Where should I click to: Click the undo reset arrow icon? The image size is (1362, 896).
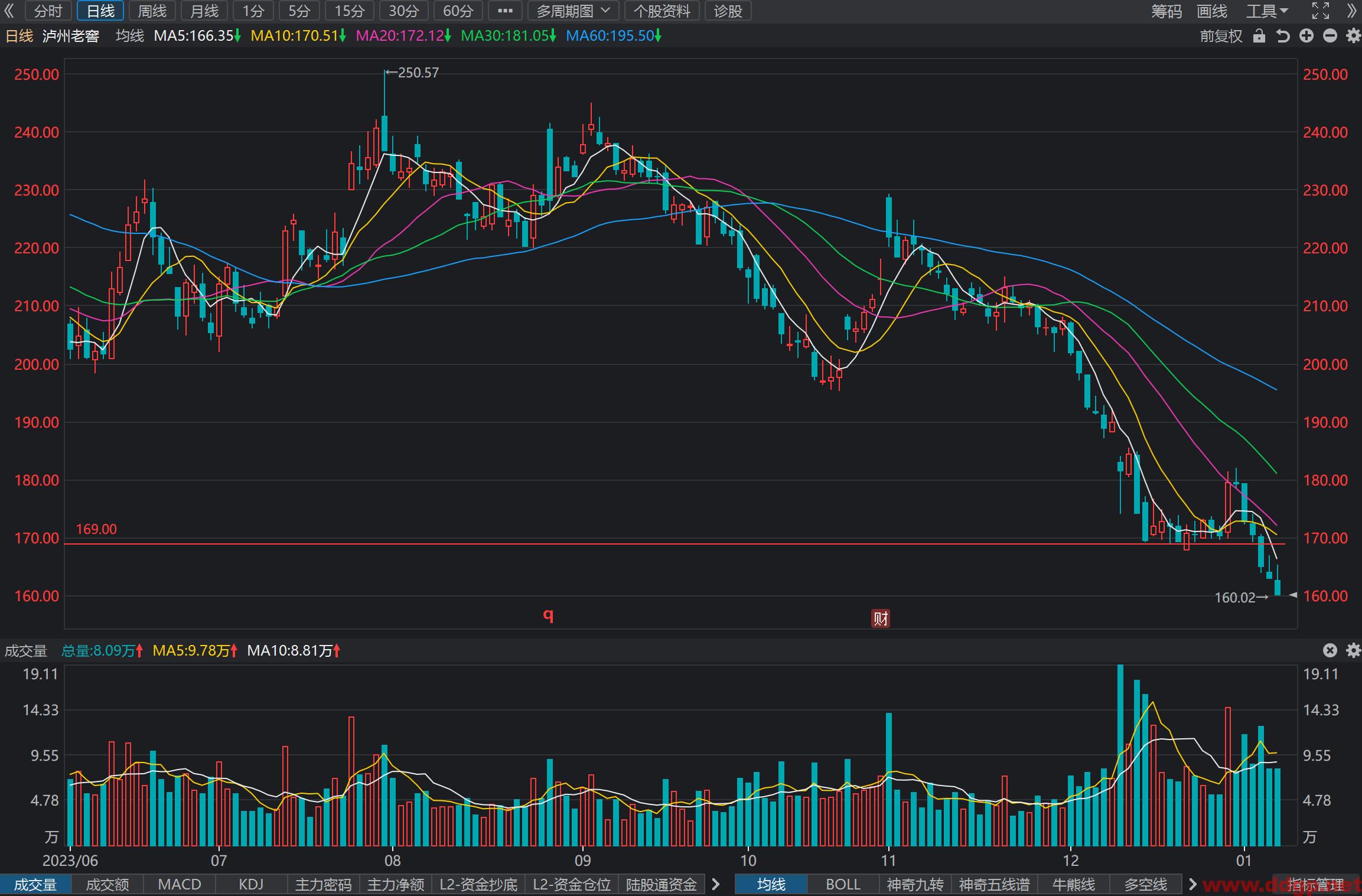click(1282, 36)
